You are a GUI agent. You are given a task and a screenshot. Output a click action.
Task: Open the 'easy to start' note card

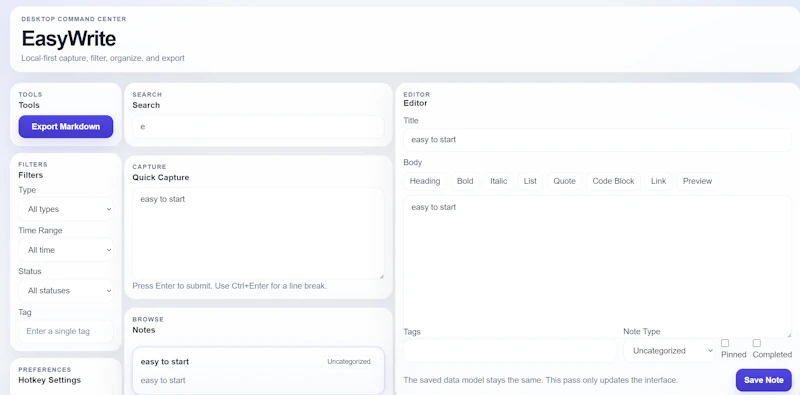tap(258, 371)
